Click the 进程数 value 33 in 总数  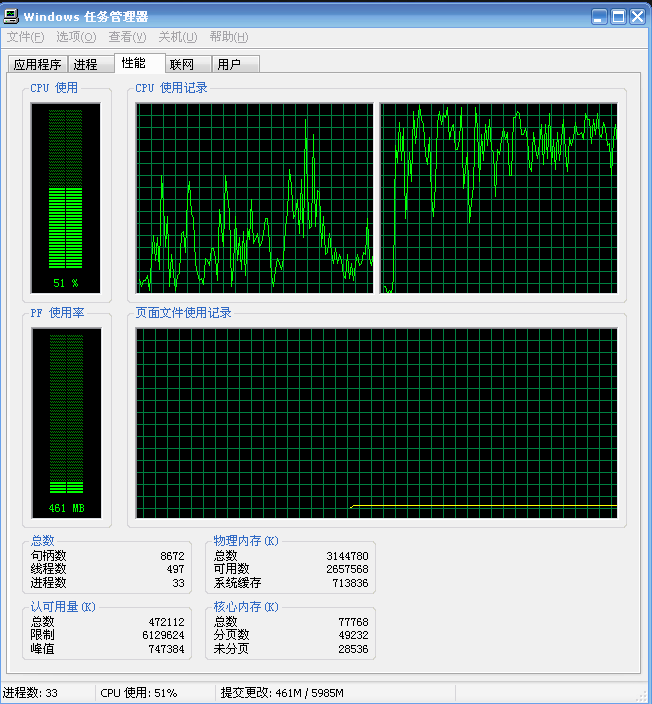click(x=179, y=583)
